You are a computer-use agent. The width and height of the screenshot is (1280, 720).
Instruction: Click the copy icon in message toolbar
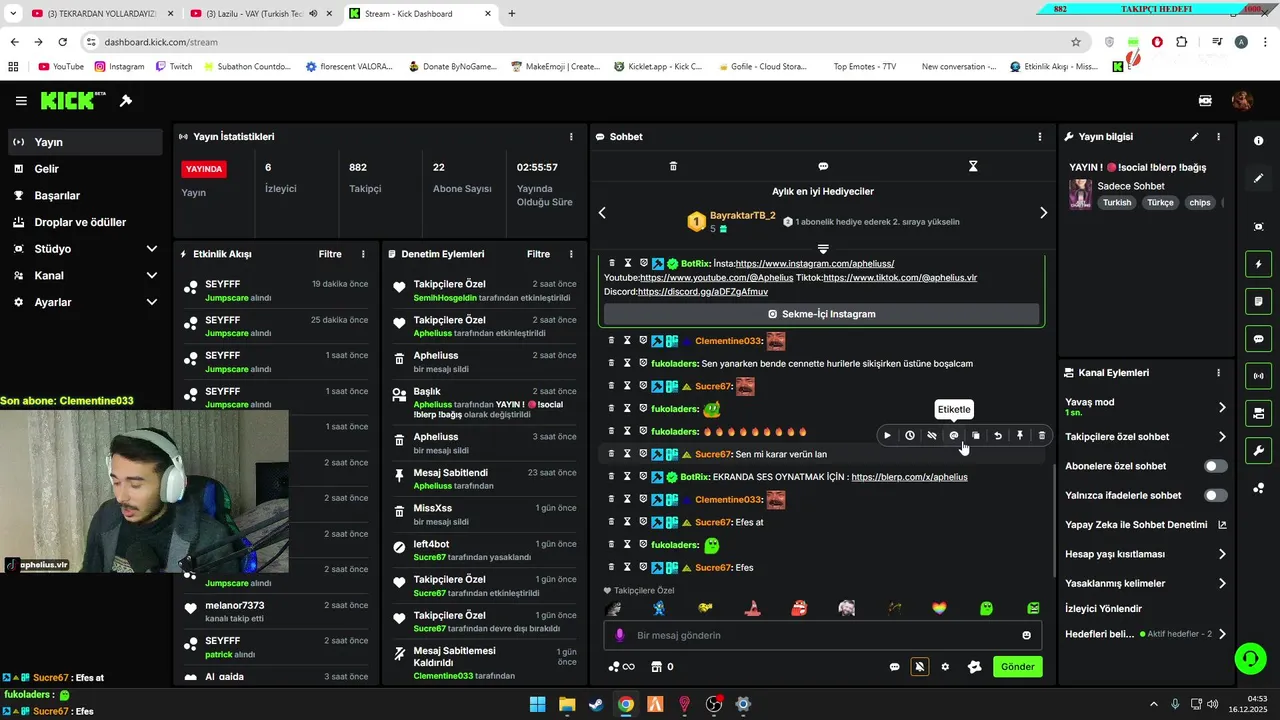(976, 435)
